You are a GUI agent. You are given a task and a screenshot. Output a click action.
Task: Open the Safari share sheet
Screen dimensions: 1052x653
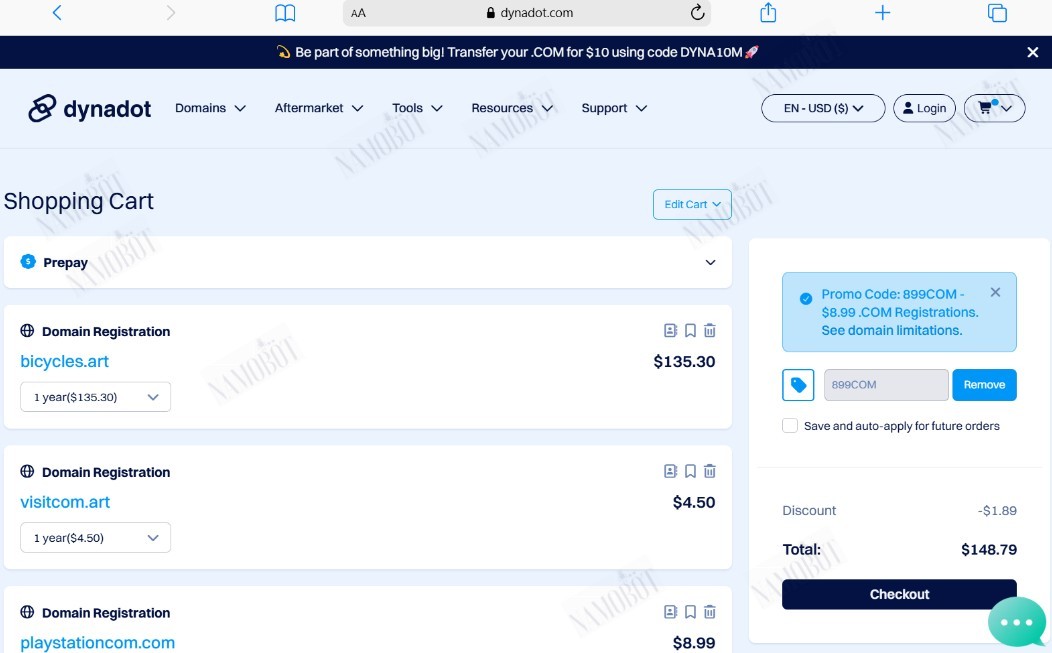pos(768,12)
